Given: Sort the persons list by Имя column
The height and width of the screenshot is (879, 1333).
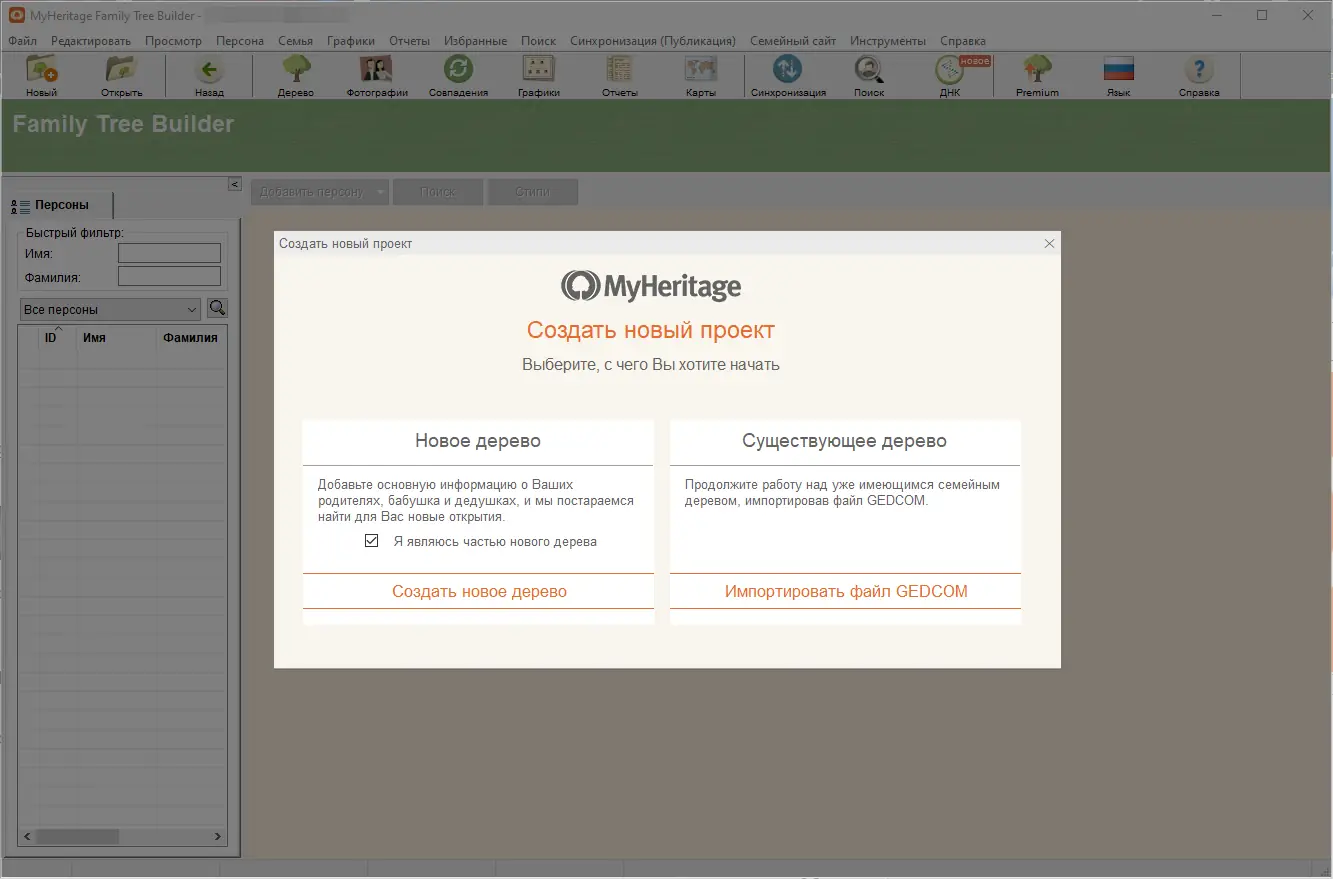Looking at the screenshot, I should pyautogui.click(x=116, y=338).
